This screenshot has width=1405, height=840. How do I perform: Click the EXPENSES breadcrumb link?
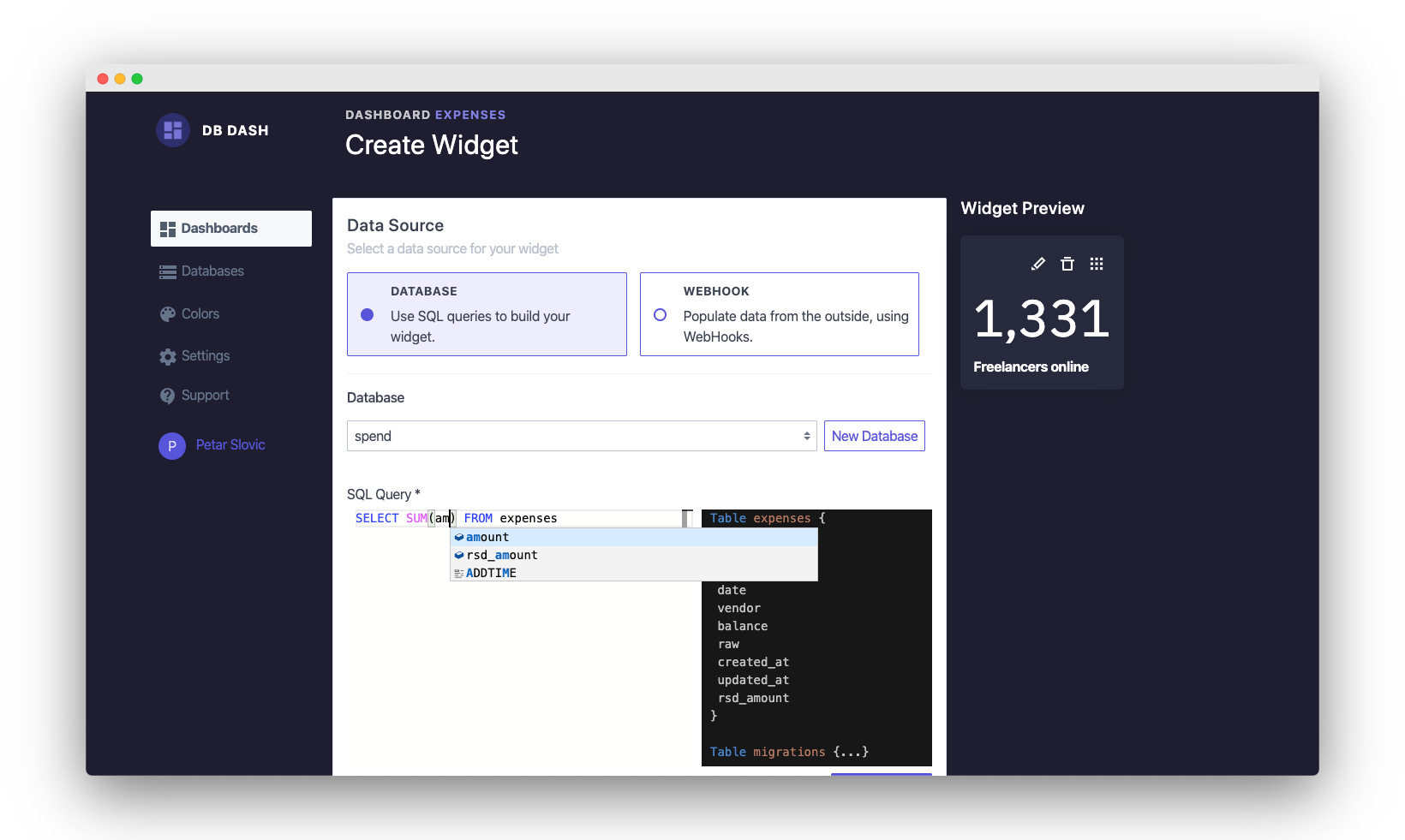click(x=470, y=115)
